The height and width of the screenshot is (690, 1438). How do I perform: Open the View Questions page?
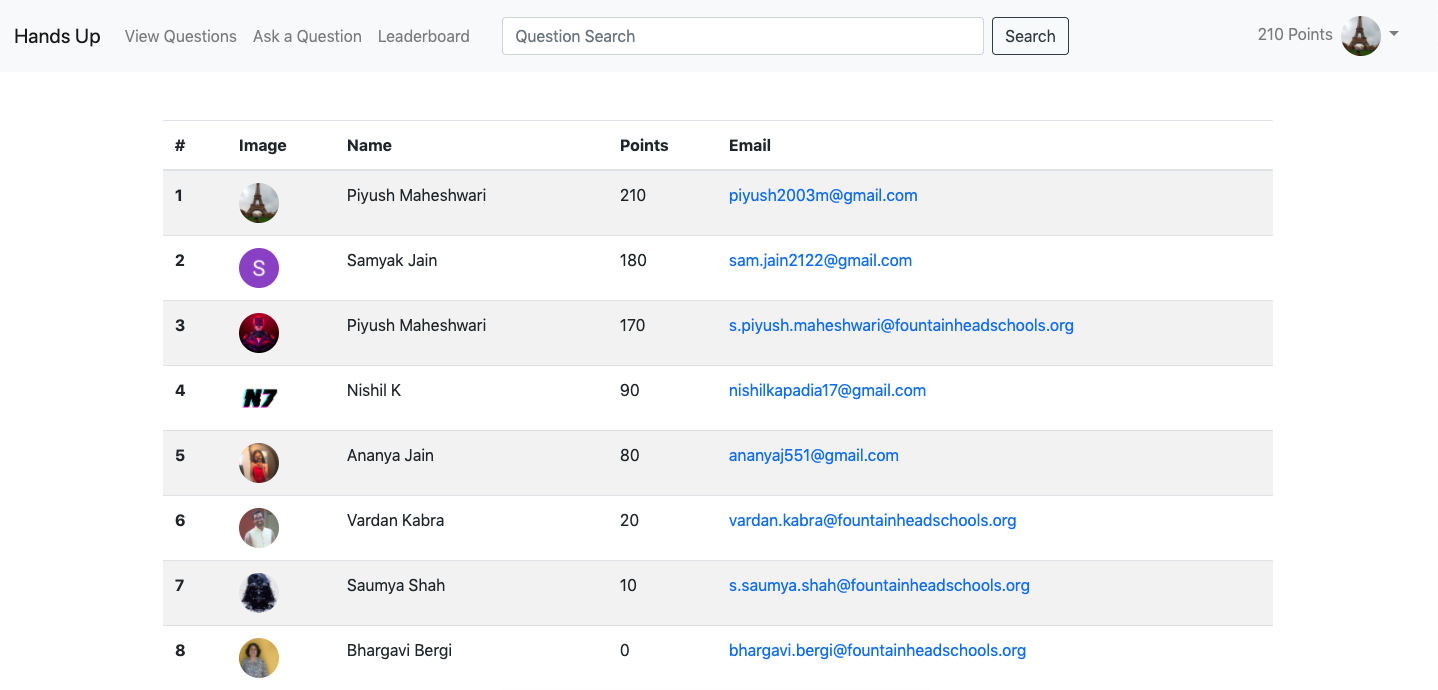pyautogui.click(x=181, y=36)
